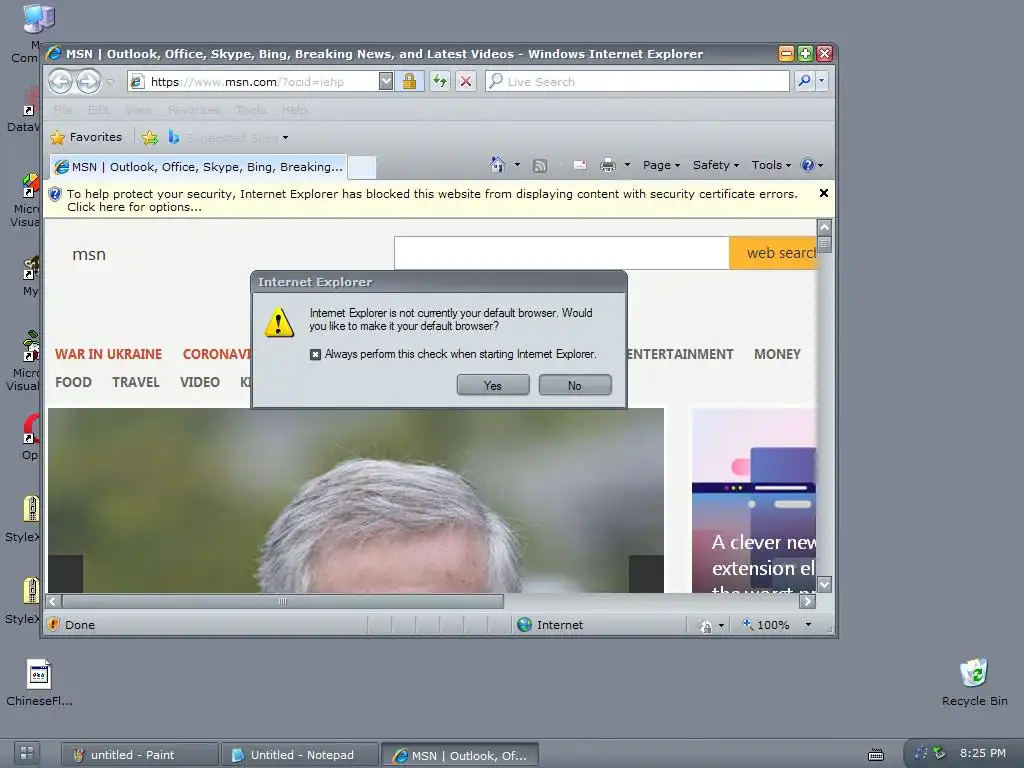Open the ChineseFl... desktop icon
This screenshot has height=768, width=1024.
click(39, 683)
